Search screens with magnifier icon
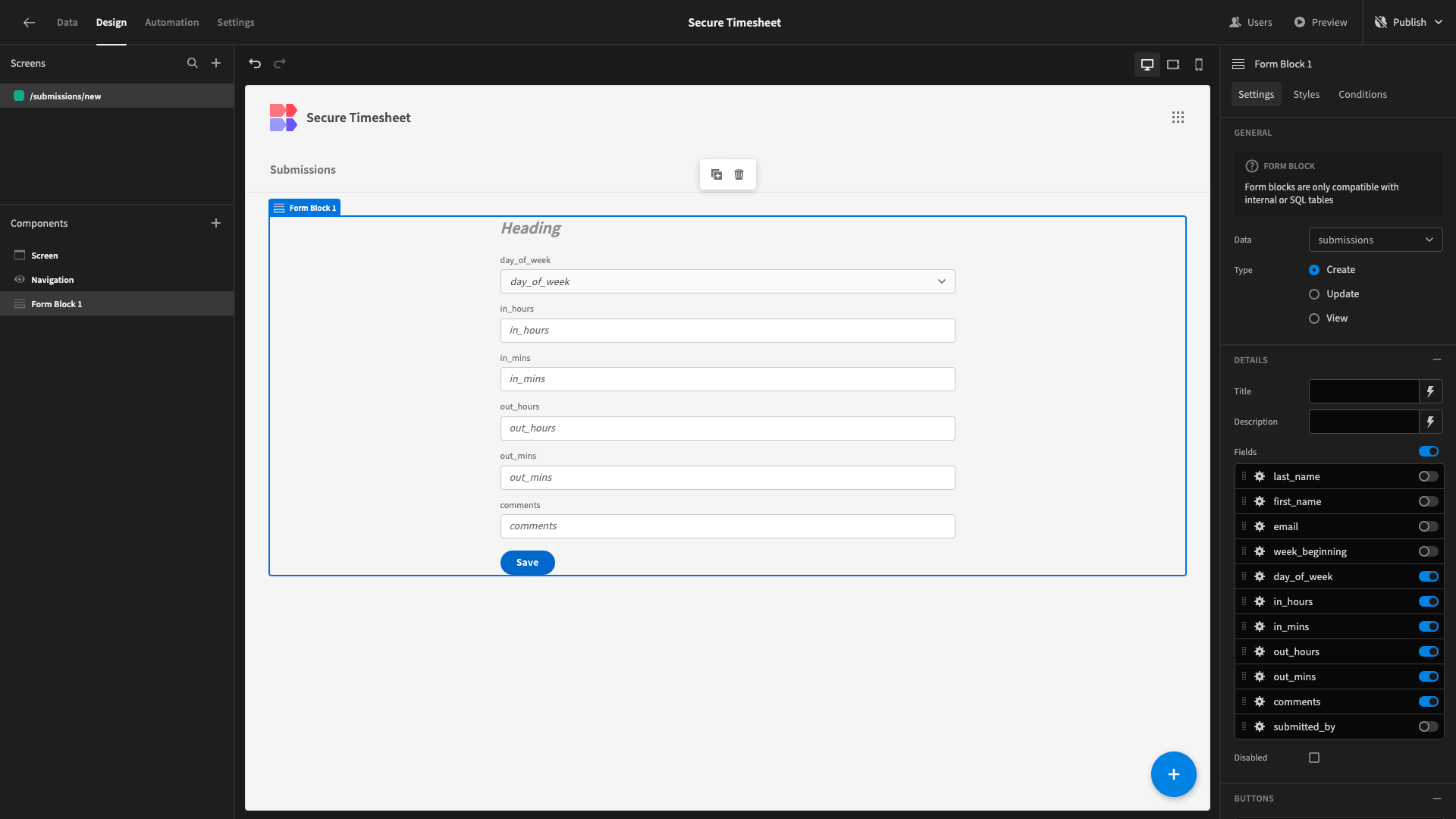1456x819 pixels. coord(193,64)
